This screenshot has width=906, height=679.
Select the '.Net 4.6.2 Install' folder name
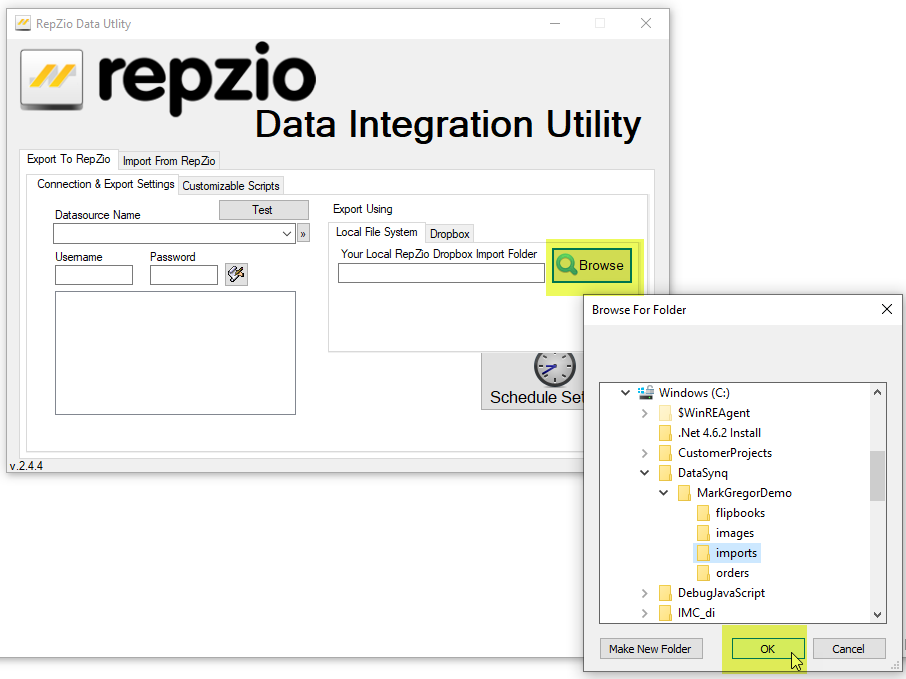pos(719,433)
